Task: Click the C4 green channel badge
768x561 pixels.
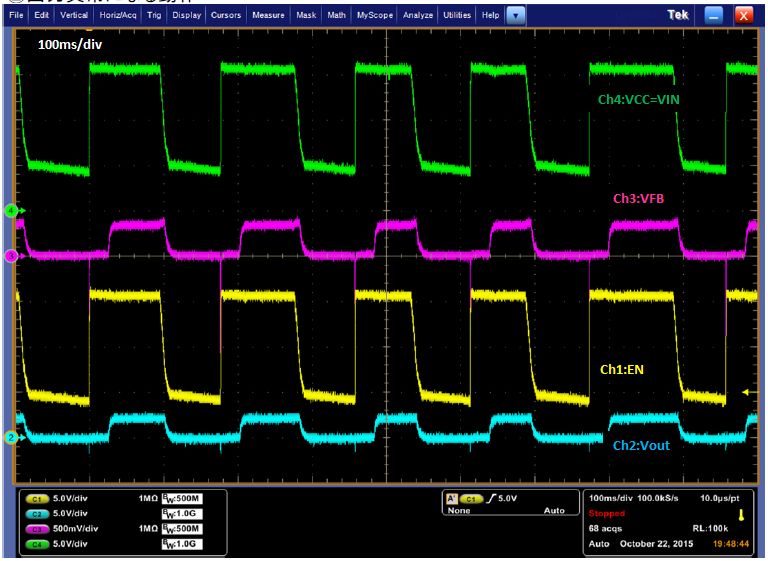Action: 37,544
